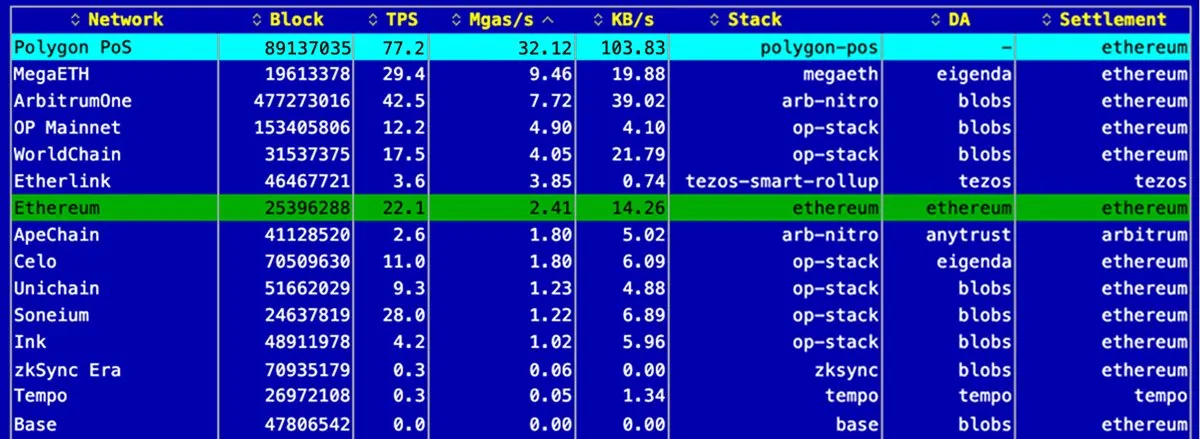1200x439 pixels.
Task: Click the tezos-smart-rollup stack cell
Action: 782,181
